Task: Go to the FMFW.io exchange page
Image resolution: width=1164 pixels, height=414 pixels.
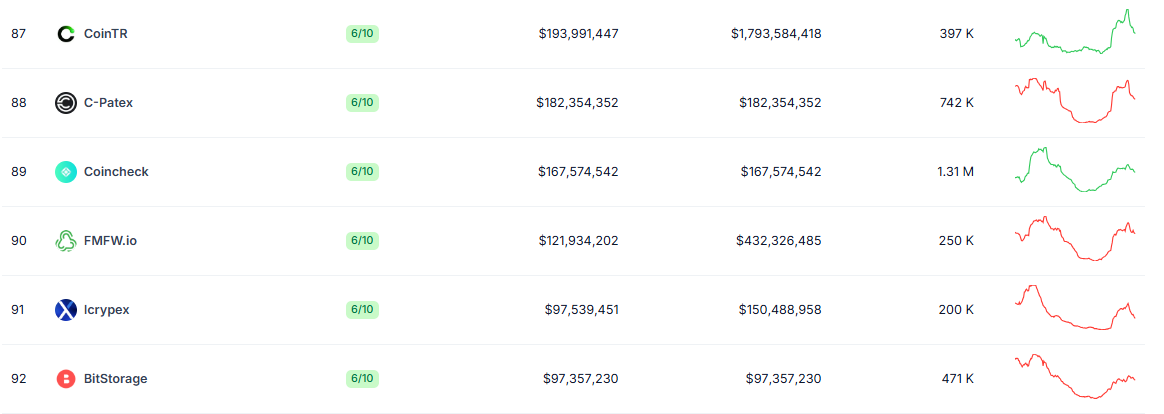Action: point(110,240)
